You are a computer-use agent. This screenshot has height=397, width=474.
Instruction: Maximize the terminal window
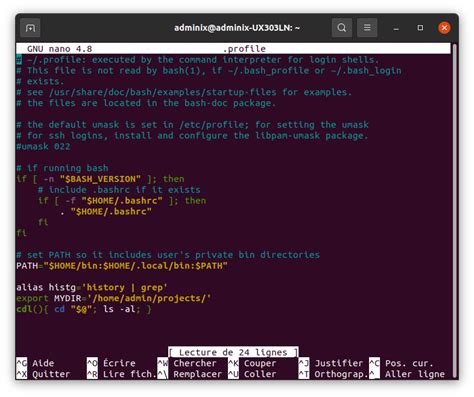tap(420, 28)
